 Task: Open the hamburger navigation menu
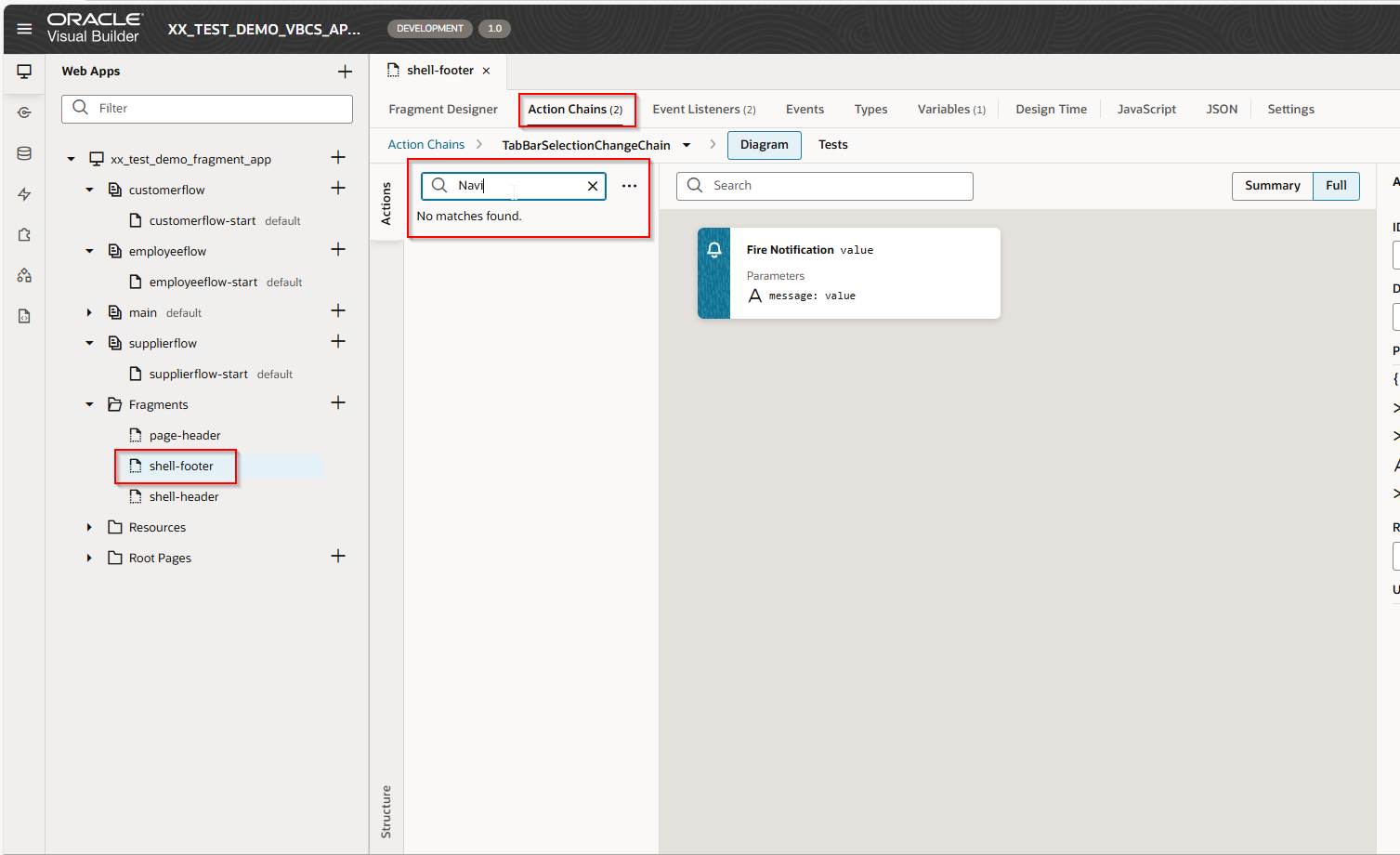24,29
